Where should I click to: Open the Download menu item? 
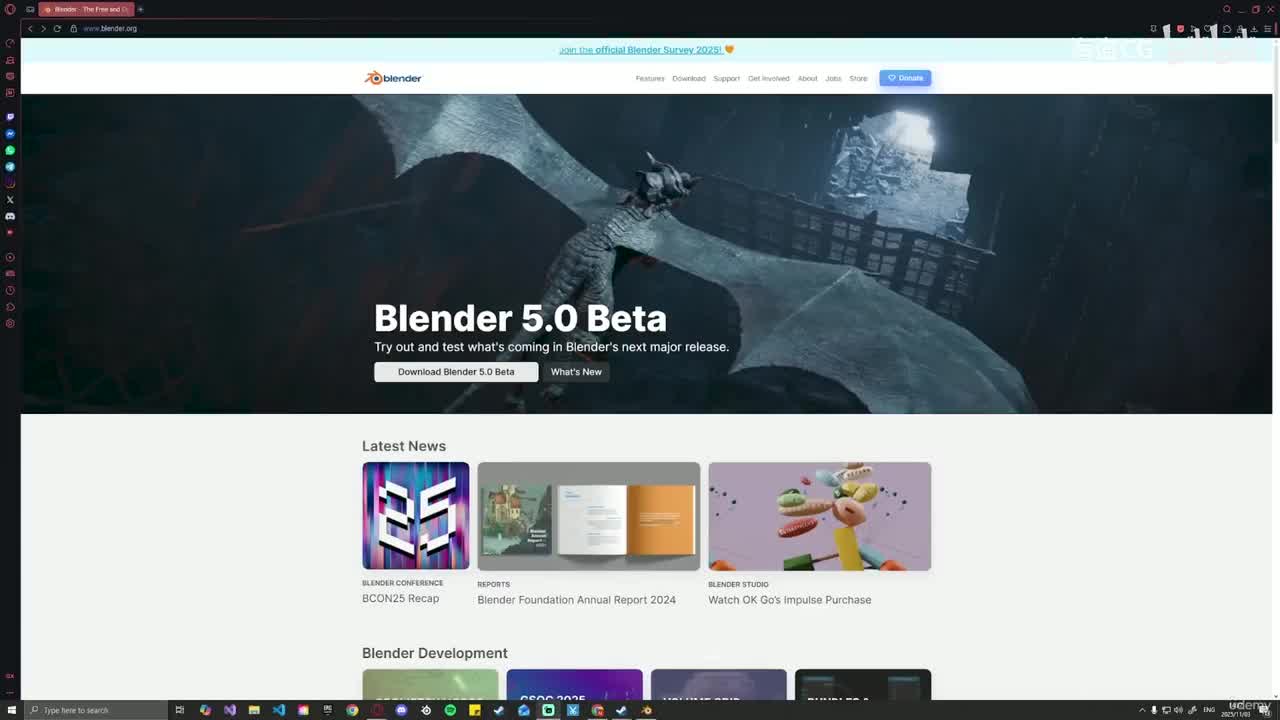pos(689,78)
